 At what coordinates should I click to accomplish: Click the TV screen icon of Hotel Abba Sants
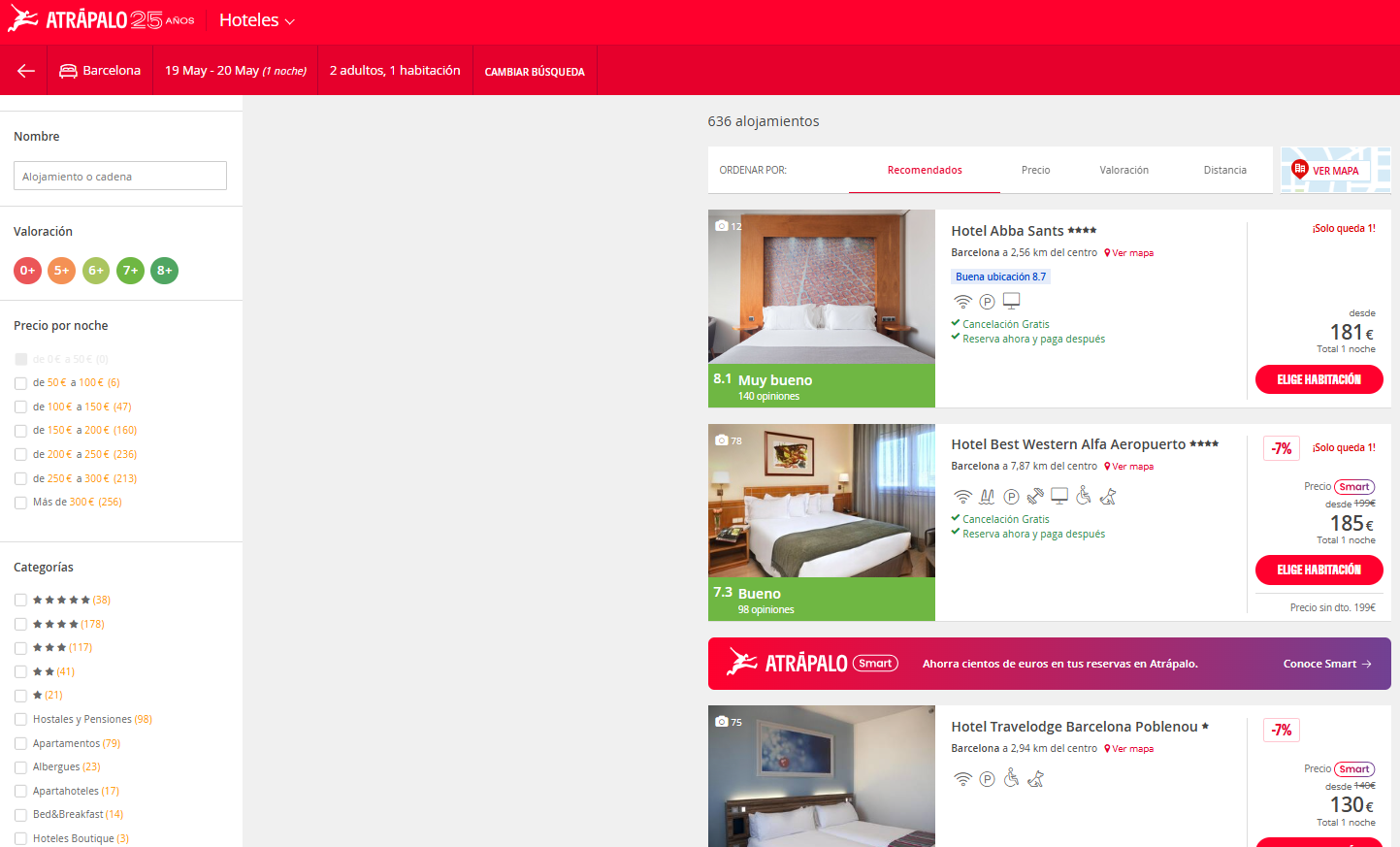tap(1011, 301)
